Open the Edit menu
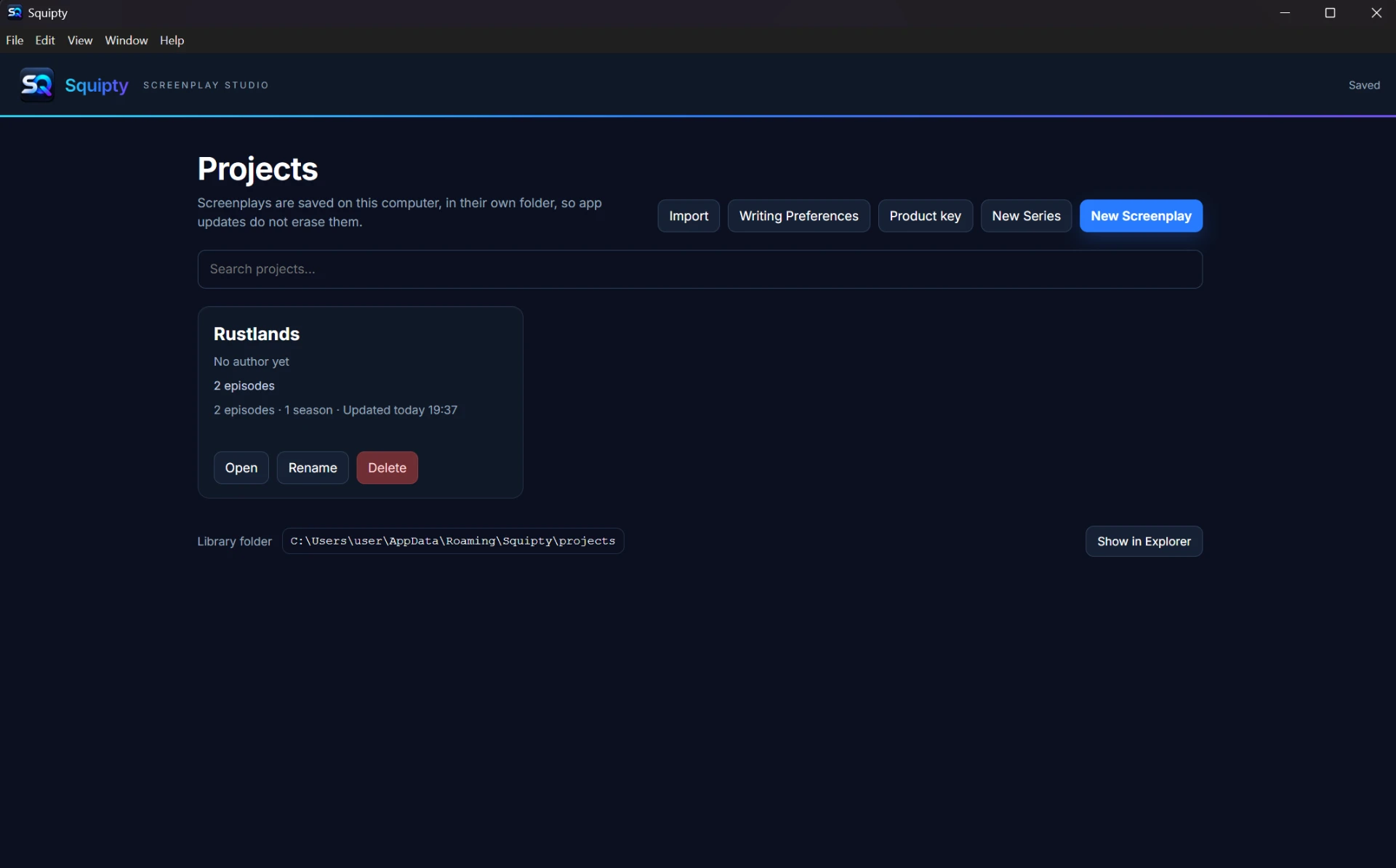Image resolution: width=1396 pixels, height=868 pixels. click(45, 40)
